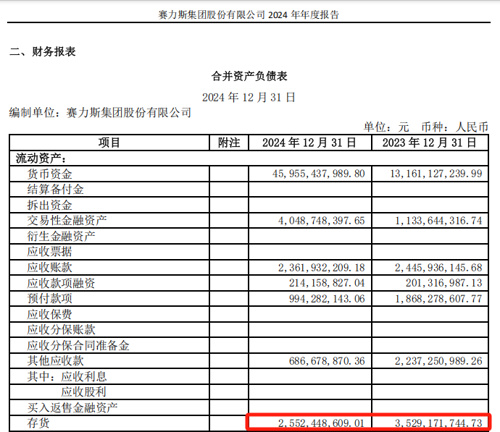The height and width of the screenshot is (432, 500).
Task: Click the 项目 column header
Action: coord(109,143)
